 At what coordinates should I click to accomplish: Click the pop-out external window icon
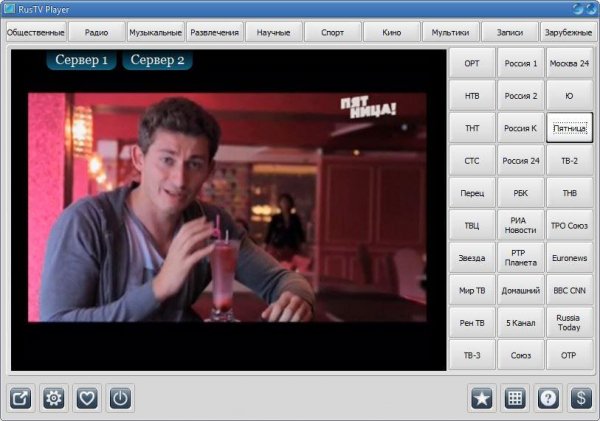tap(21, 398)
